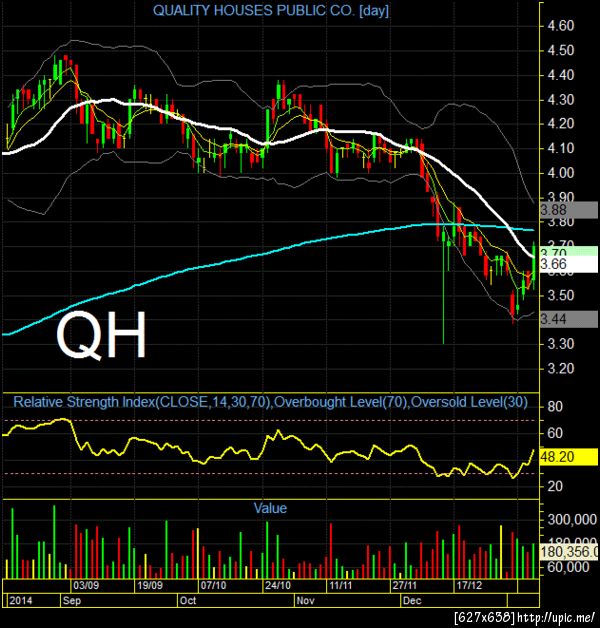Select the Sep month label
600x628 pixels.
click(x=72, y=600)
